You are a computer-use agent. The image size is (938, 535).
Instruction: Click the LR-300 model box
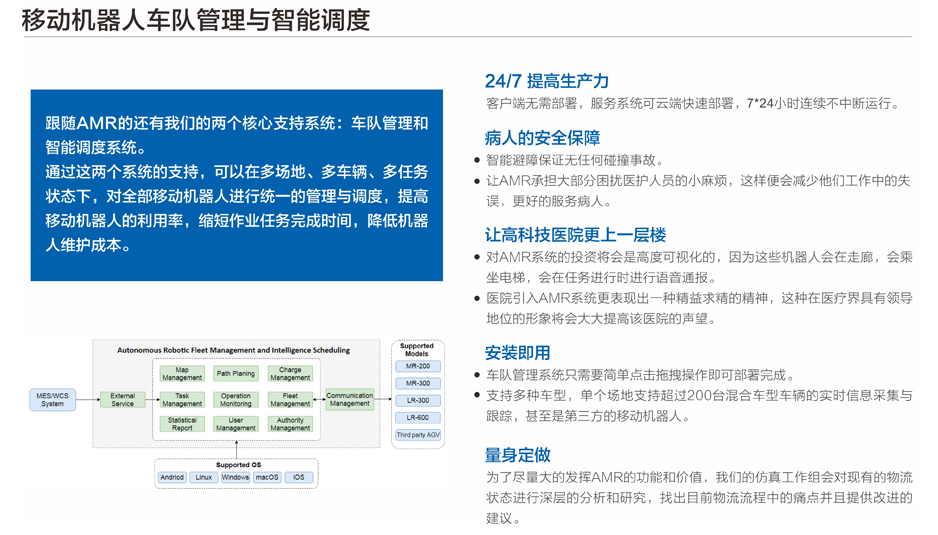coord(418,401)
